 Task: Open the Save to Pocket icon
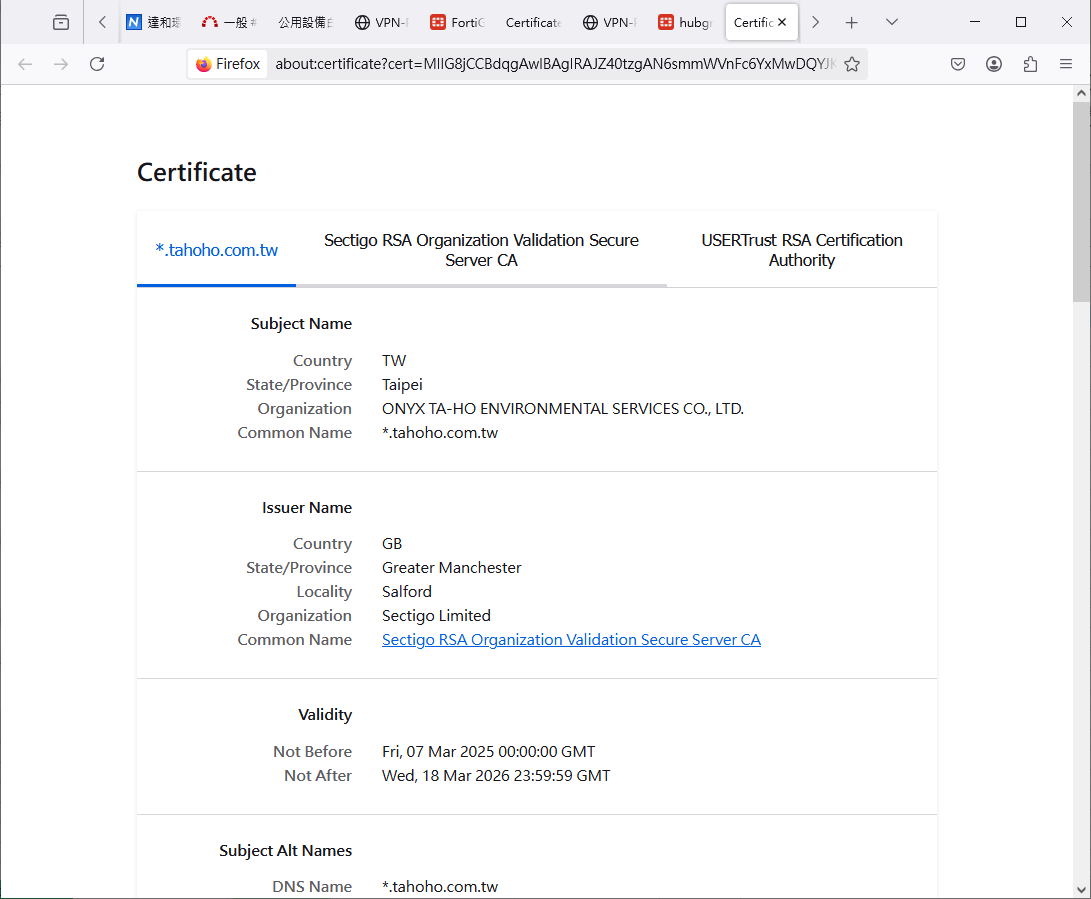click(x=957, y=64)
